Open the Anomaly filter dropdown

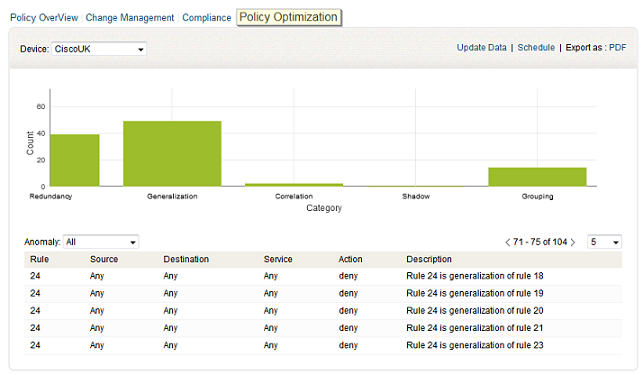pyautogui.click(x=101, y=242)
